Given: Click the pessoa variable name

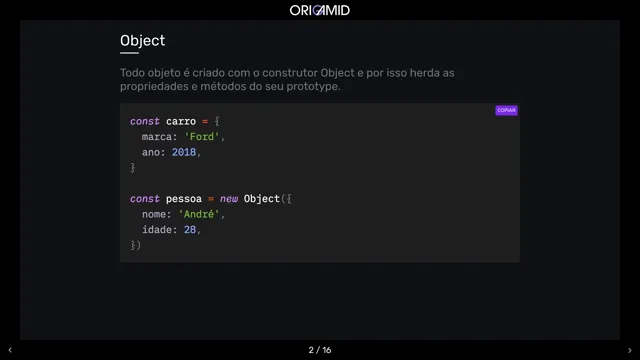Looking at the screenshot, I should pyautogui.click(x=184, y=199).
